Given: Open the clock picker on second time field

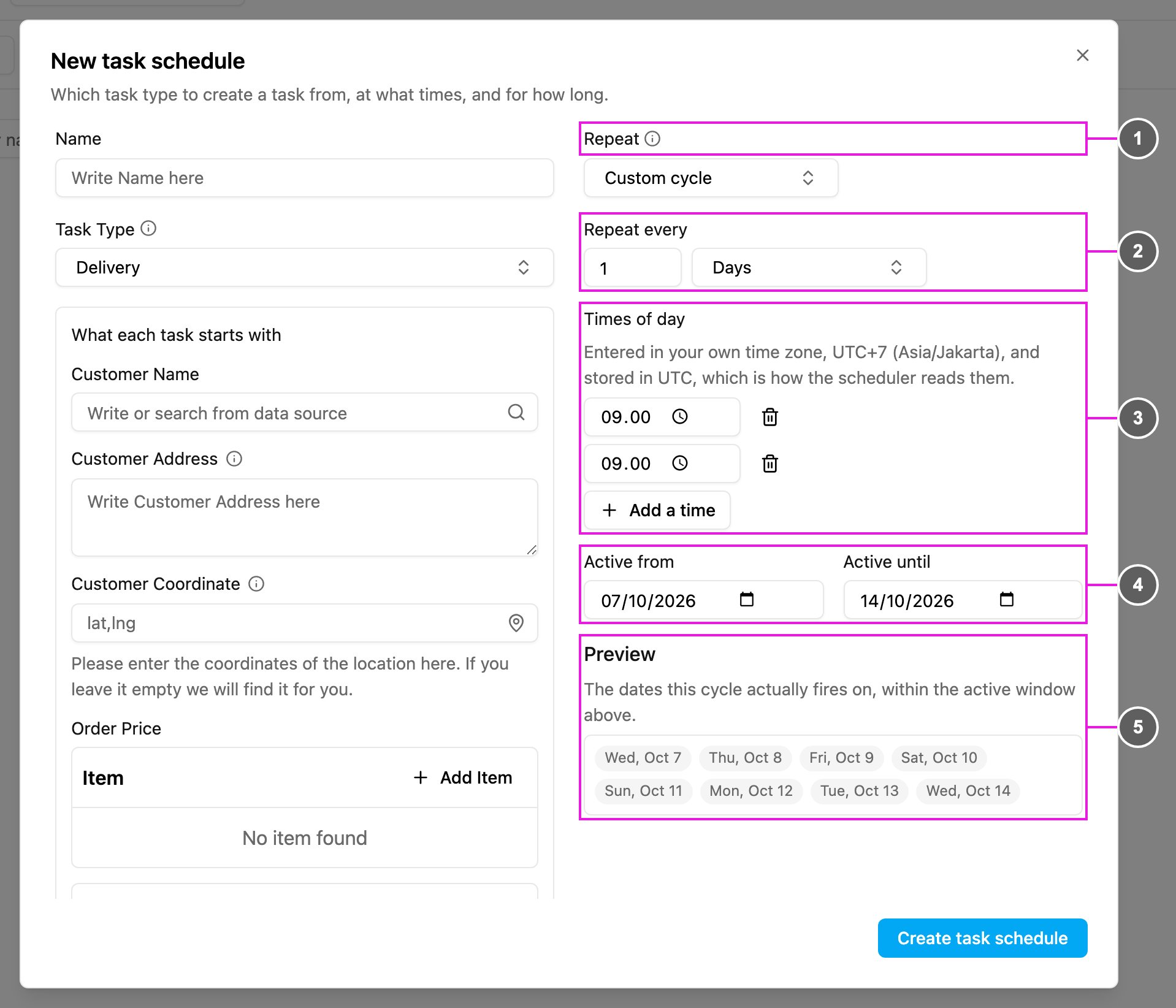Looking at the screenshot, I should pos(680,464).
